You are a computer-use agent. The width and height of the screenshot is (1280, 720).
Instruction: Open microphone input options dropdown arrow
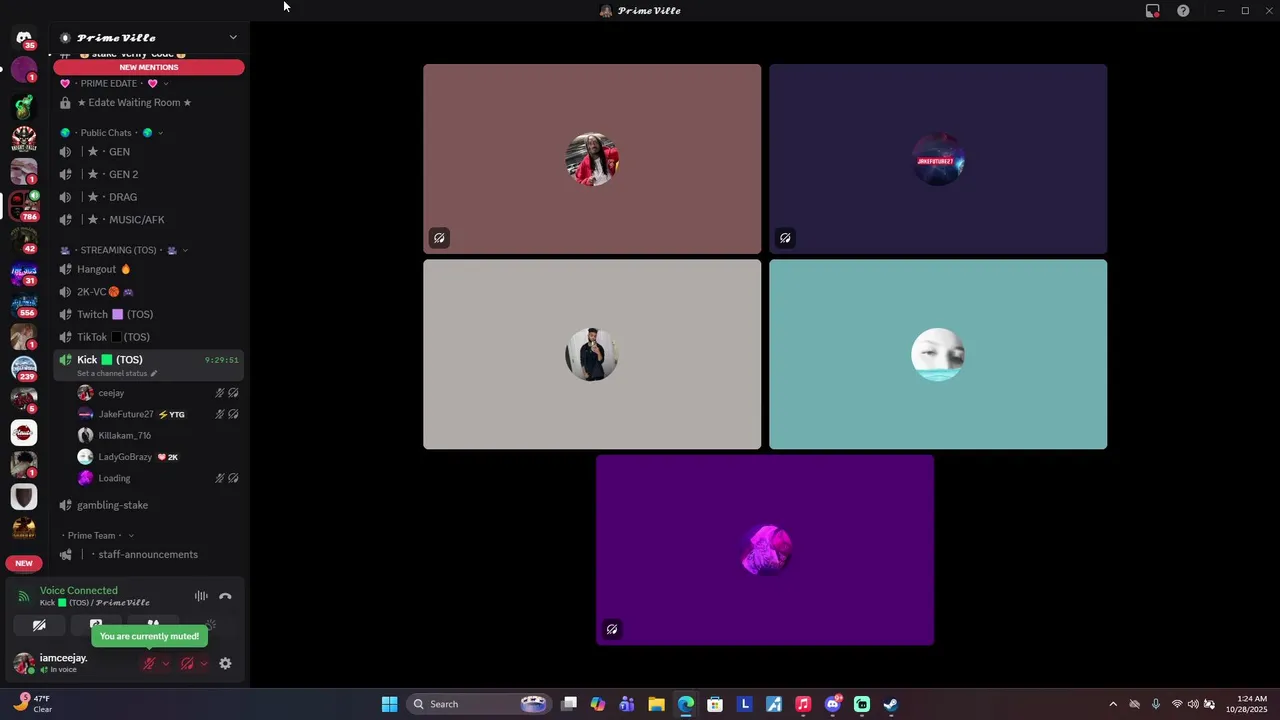pos(166,663)
